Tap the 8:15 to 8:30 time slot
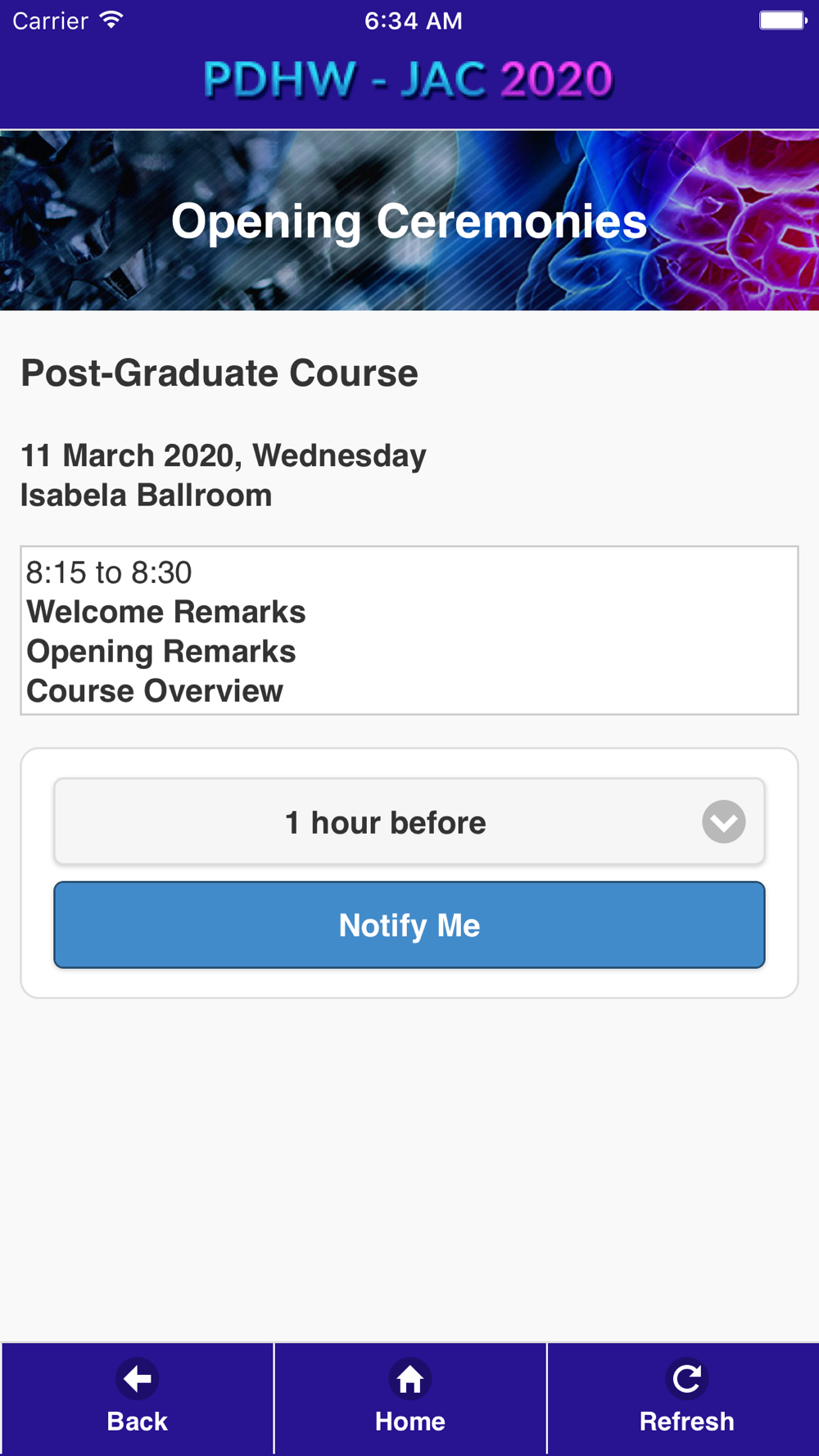The image size is (819, 1456). coord(109,572)
